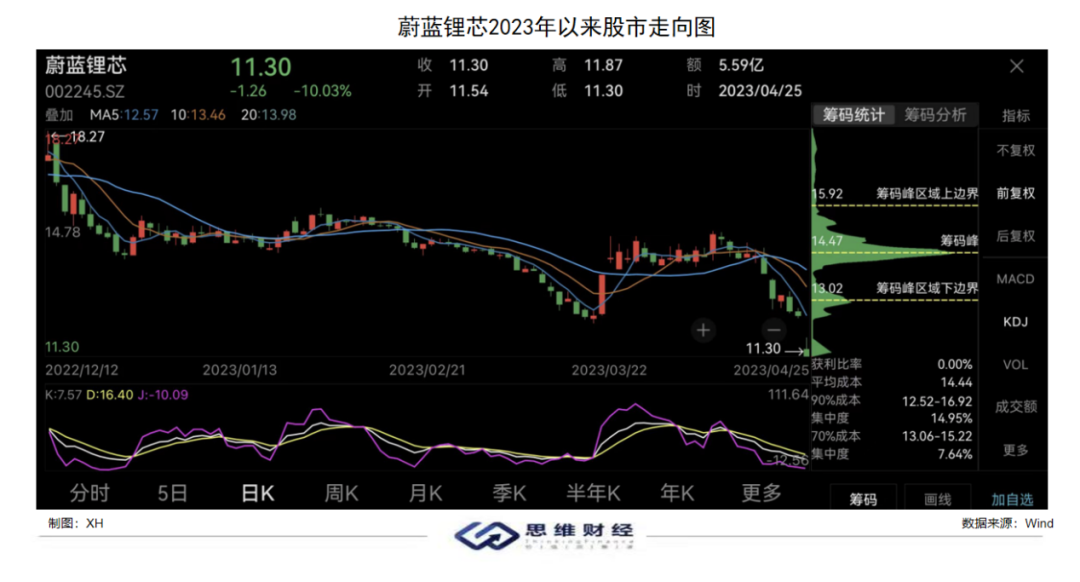Click the KDJ J:-10.09 readout

pos(163,395)
